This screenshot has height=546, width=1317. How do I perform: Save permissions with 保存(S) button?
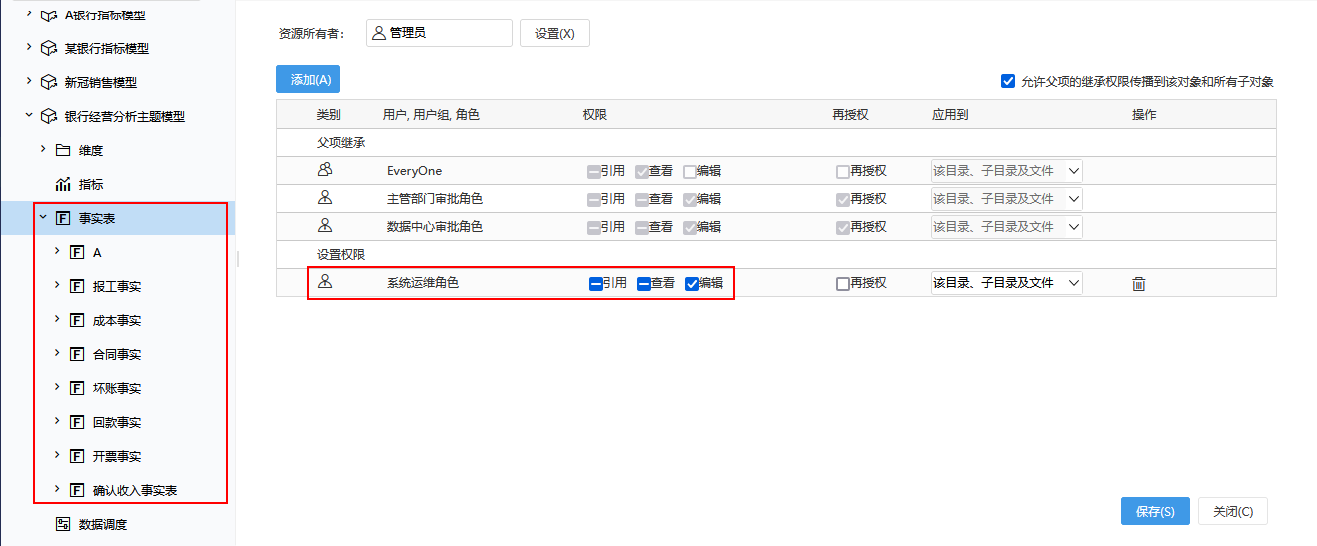click(1155, 511)
